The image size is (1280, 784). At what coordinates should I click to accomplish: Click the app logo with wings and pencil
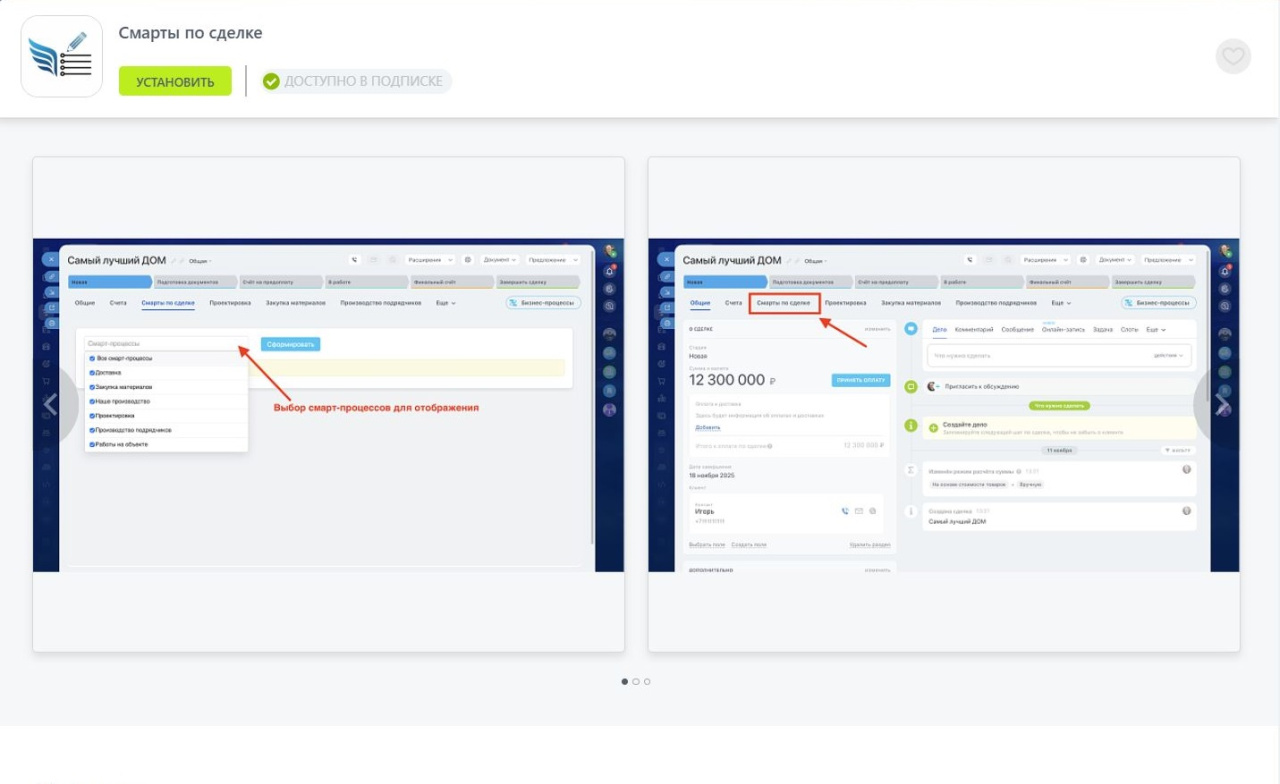[62, 56]
